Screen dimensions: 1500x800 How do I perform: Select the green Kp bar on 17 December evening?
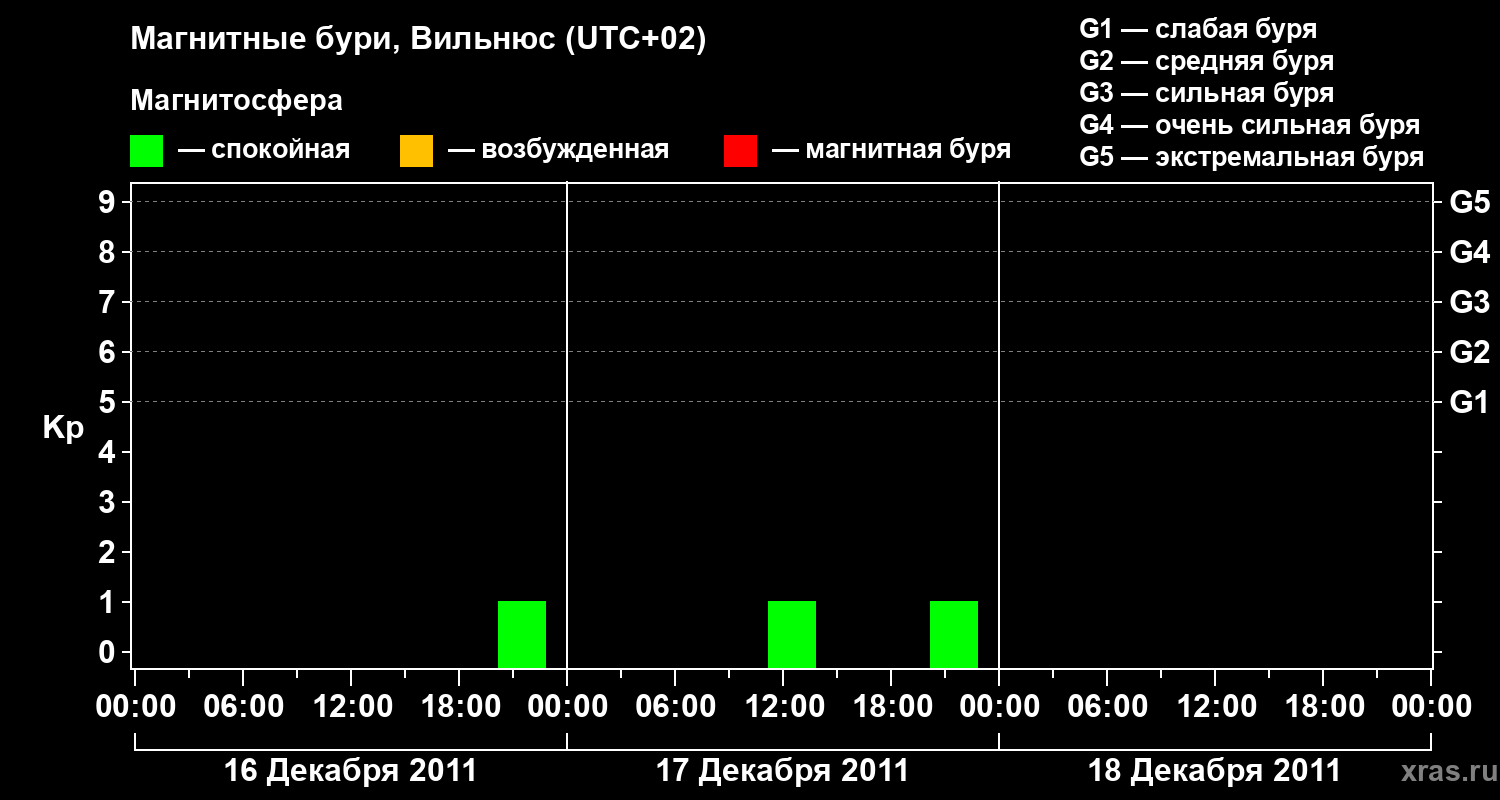coord(954,634)
